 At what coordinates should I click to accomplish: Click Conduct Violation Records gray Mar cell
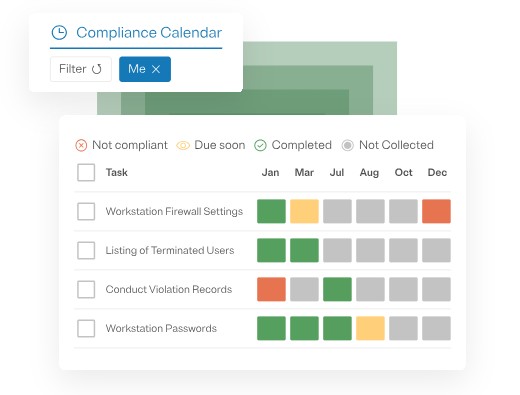(x=304, y=289)
